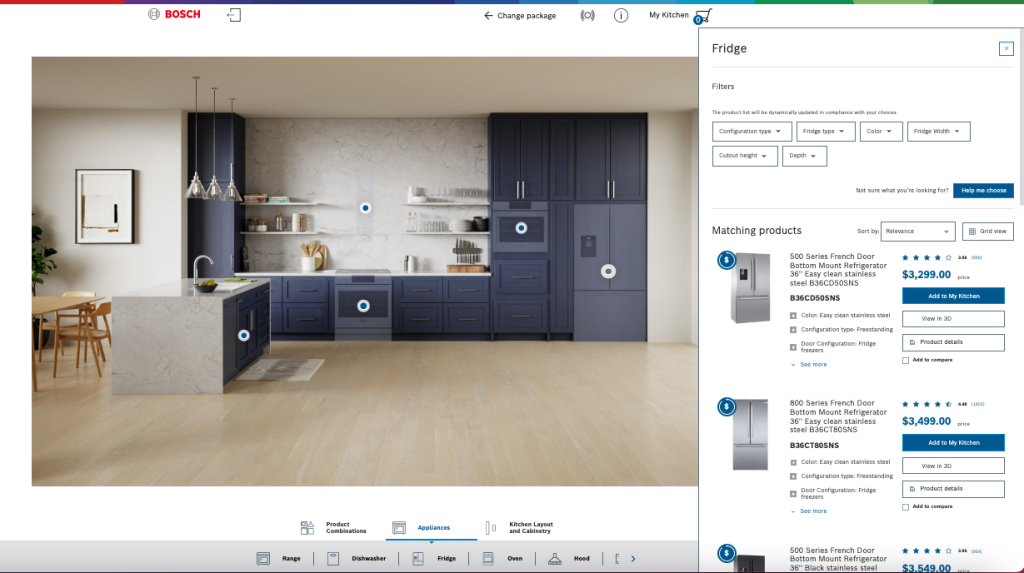The width and height of the screenshot is (1024, 573).
Task: Add B36CT80SNS to My Kitchen
Action: click(953, 442)
